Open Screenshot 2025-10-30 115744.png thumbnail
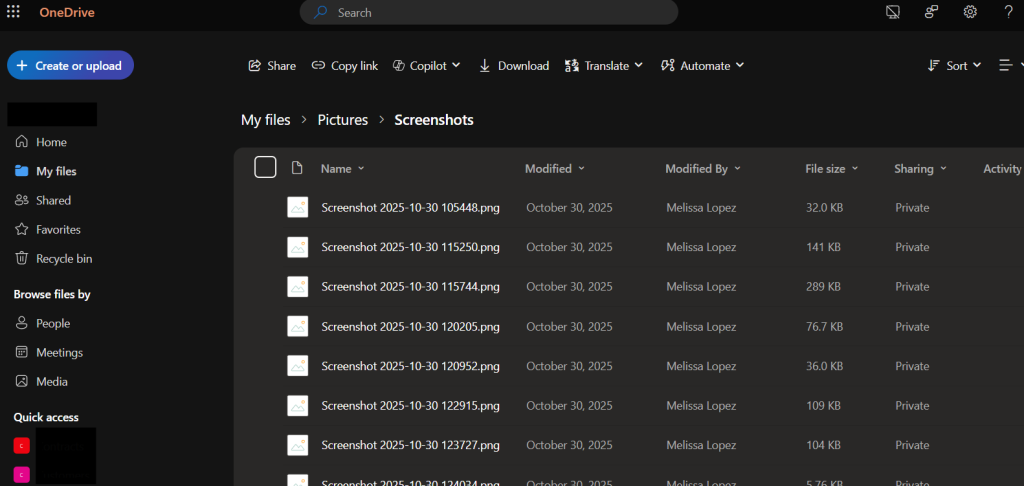This screenshot has height=486, width=1024. click(x=297, y=286)
